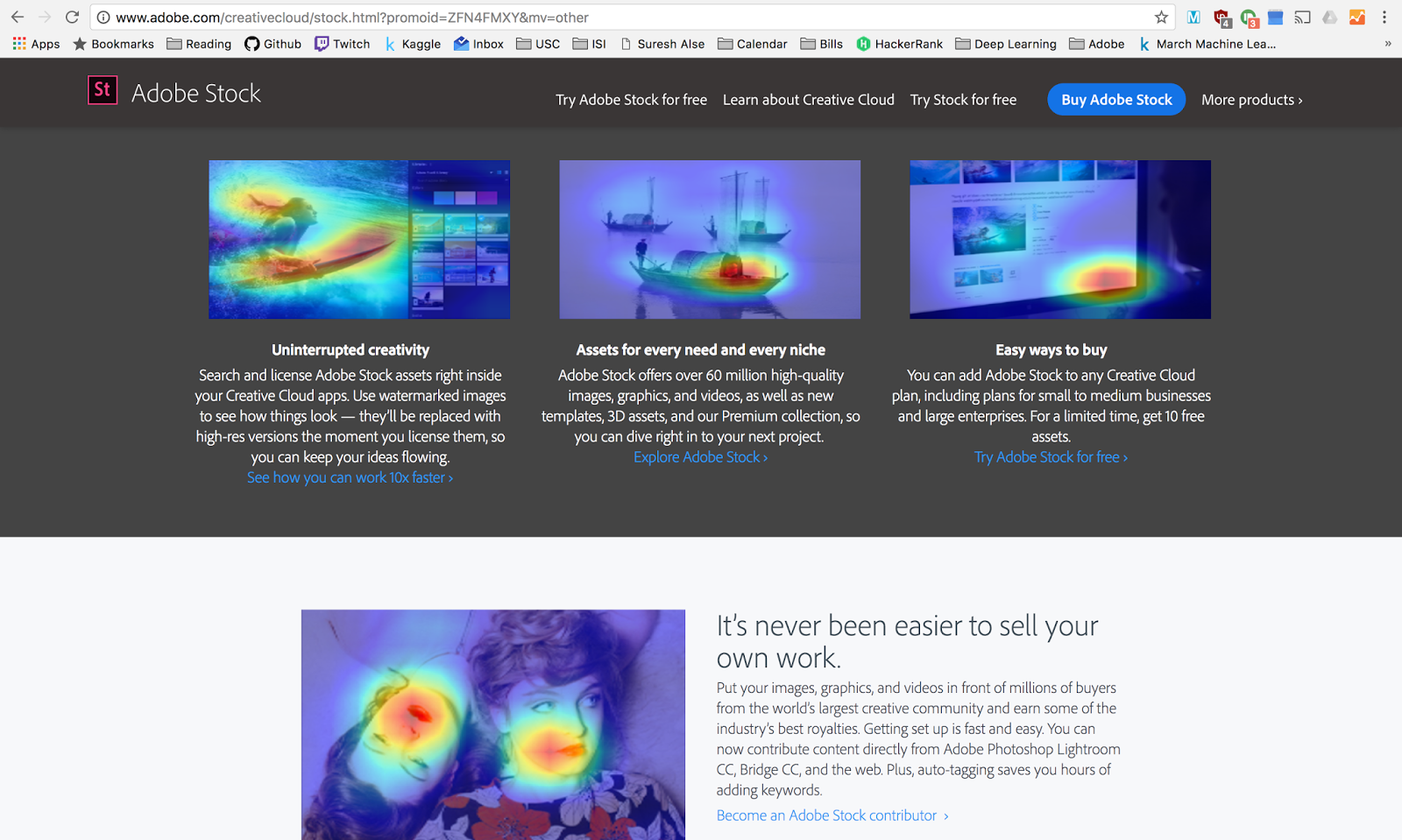1402x840 pixels.
Task: Open the Kaggle bookmark
Action: tap(413, 44)
